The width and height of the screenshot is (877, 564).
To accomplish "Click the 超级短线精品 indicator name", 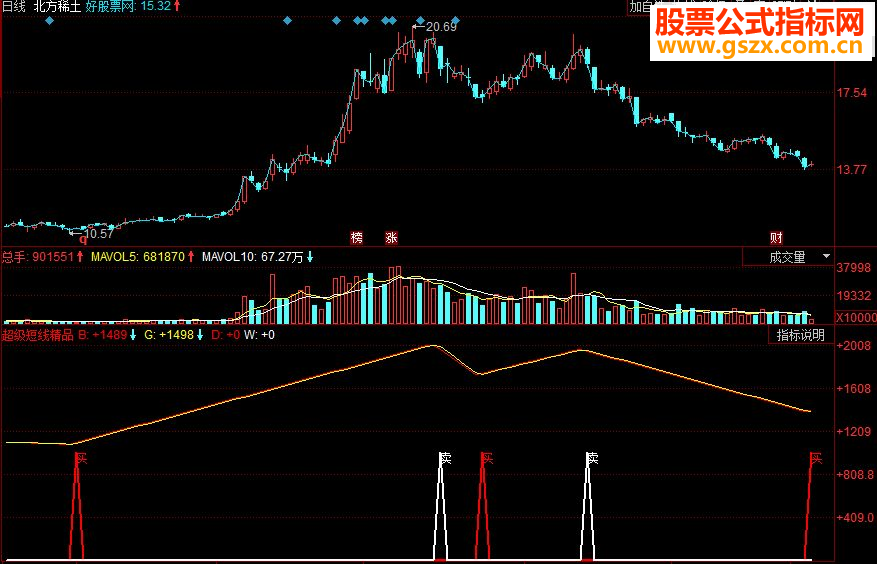I will [37, 335].
